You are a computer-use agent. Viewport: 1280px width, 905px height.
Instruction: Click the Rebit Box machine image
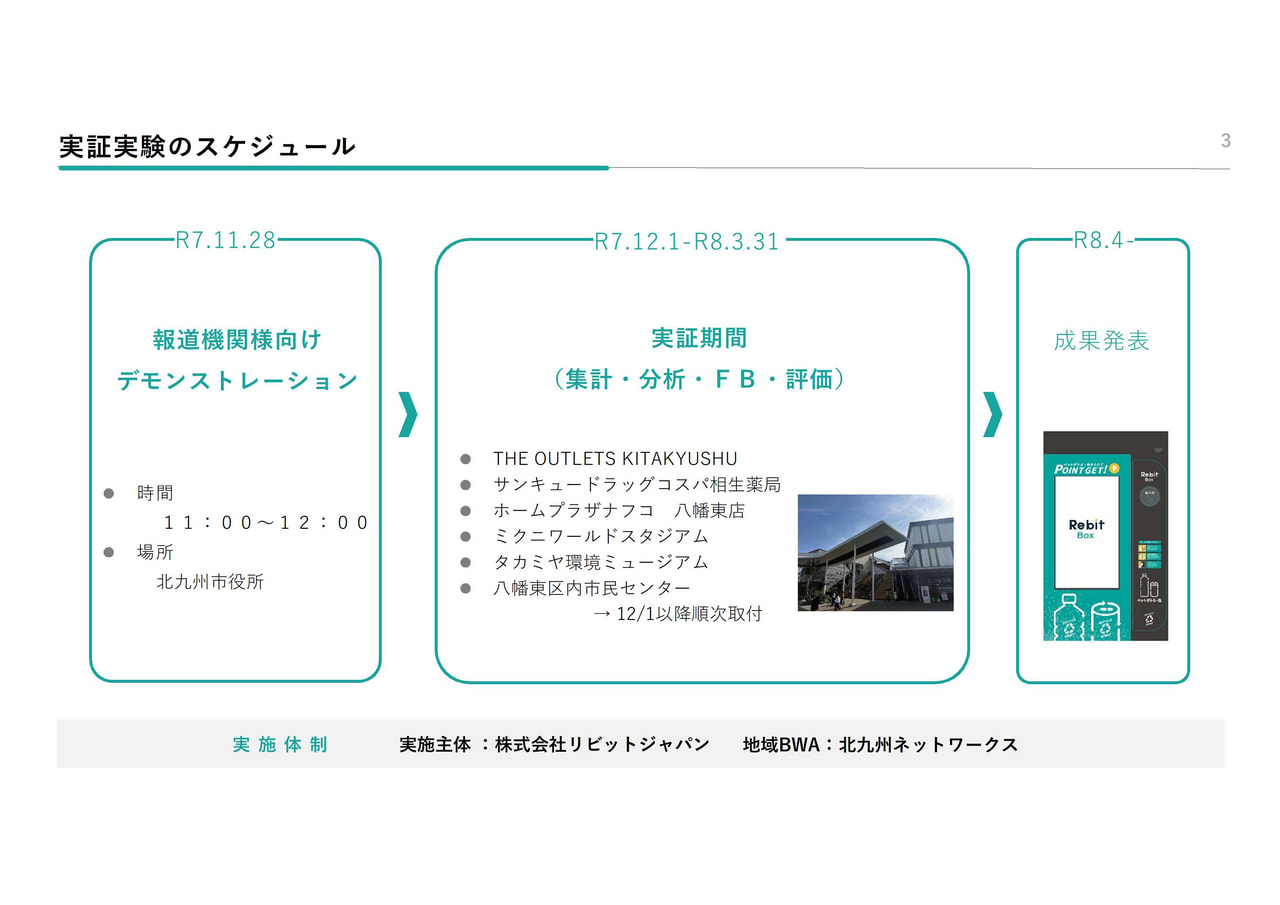[x=1104, y=536]
